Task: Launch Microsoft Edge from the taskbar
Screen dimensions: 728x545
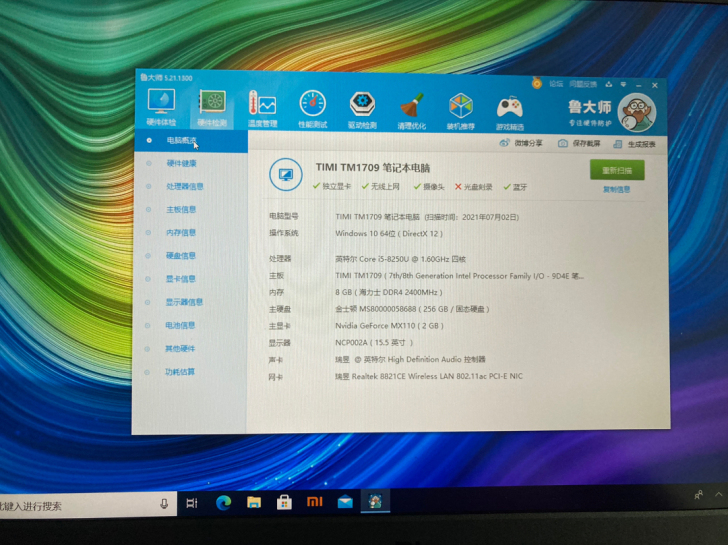Action: click(223, 502)
